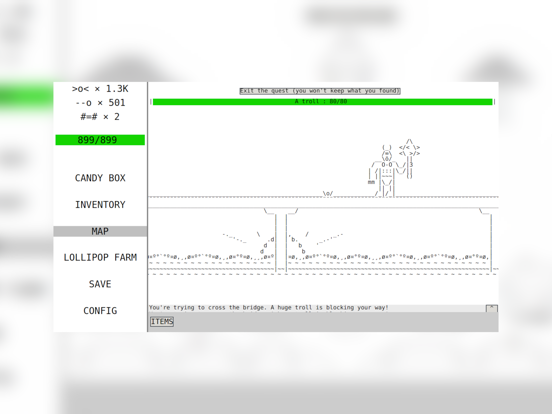Open the ITEMS button in quest bar

click(x=162, y=322)
